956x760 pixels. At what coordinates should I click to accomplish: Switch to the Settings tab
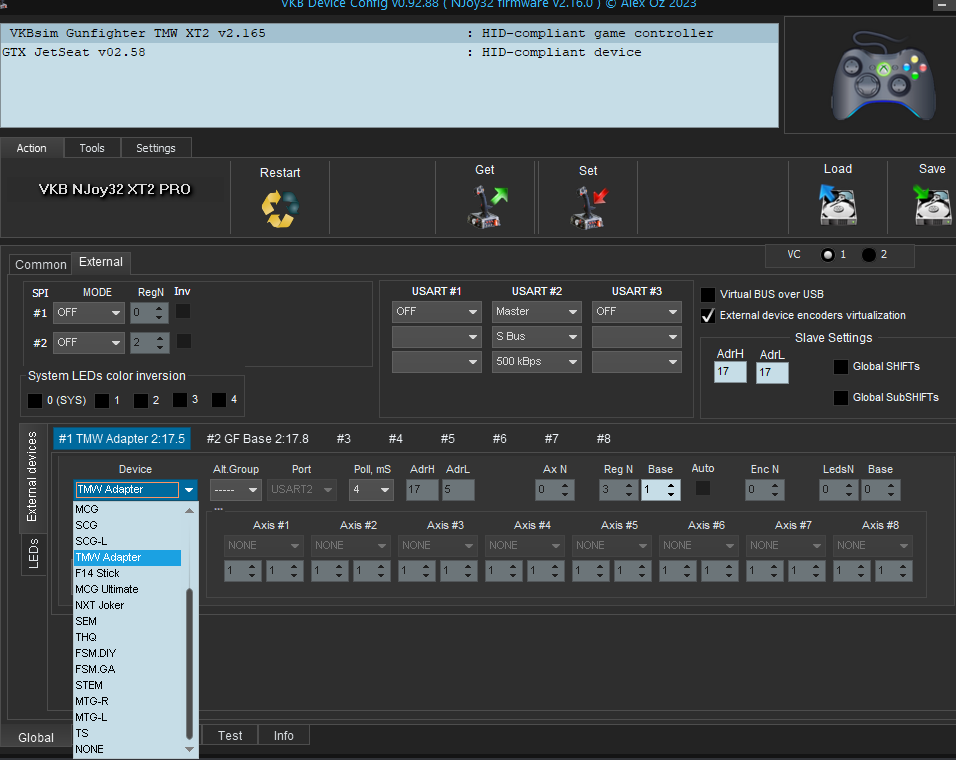(x=156, y=148)
